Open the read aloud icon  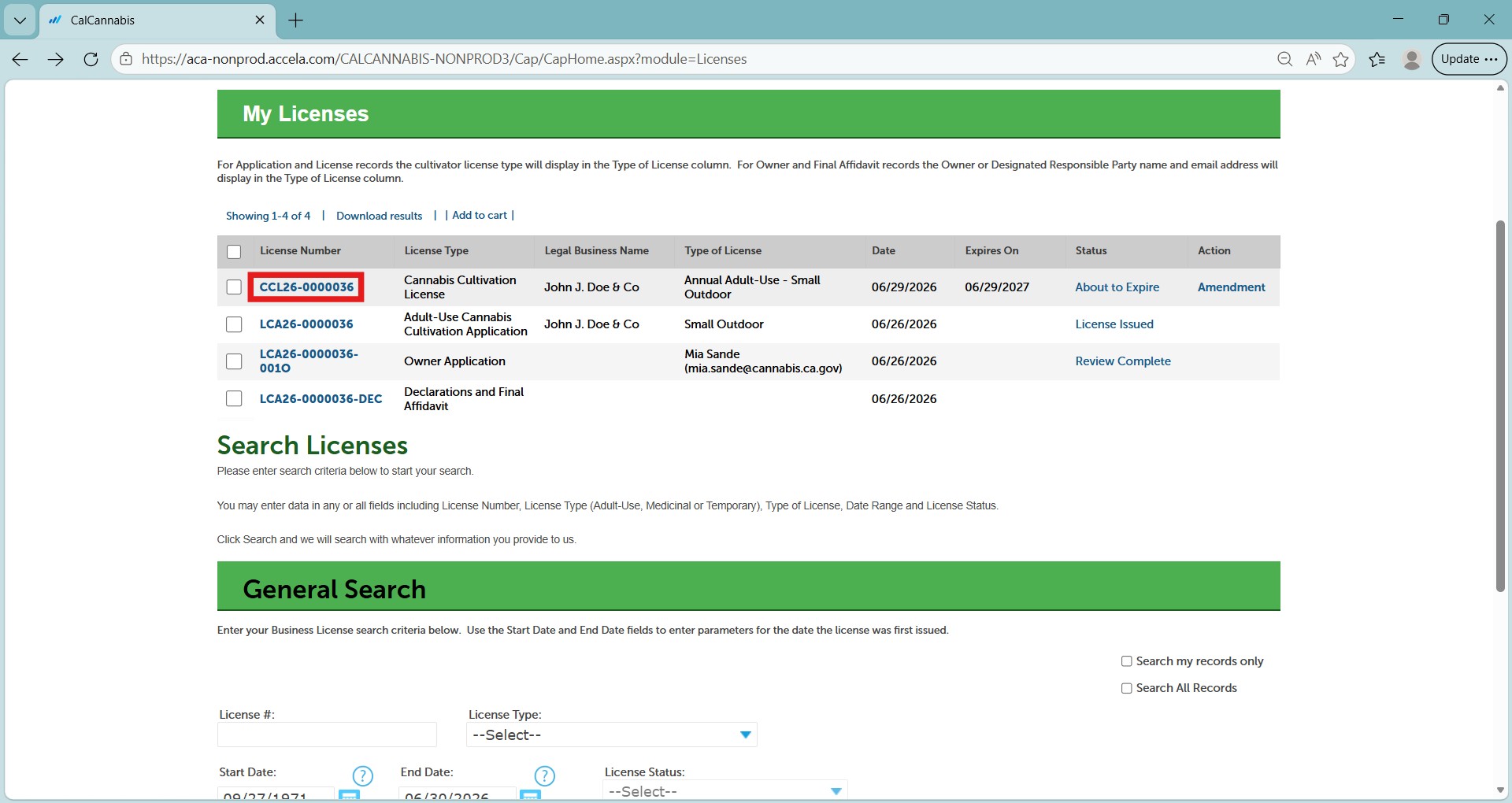(x=1313, y=59)
